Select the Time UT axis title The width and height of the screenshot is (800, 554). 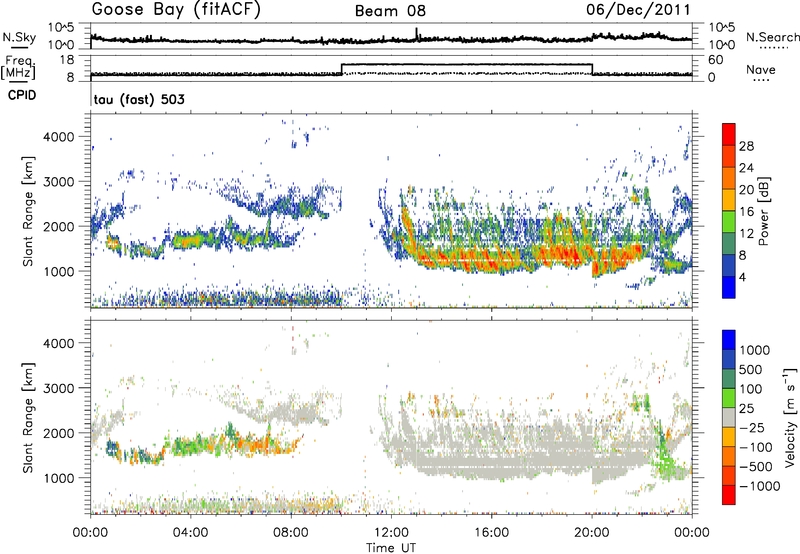(x=391, y=548)
